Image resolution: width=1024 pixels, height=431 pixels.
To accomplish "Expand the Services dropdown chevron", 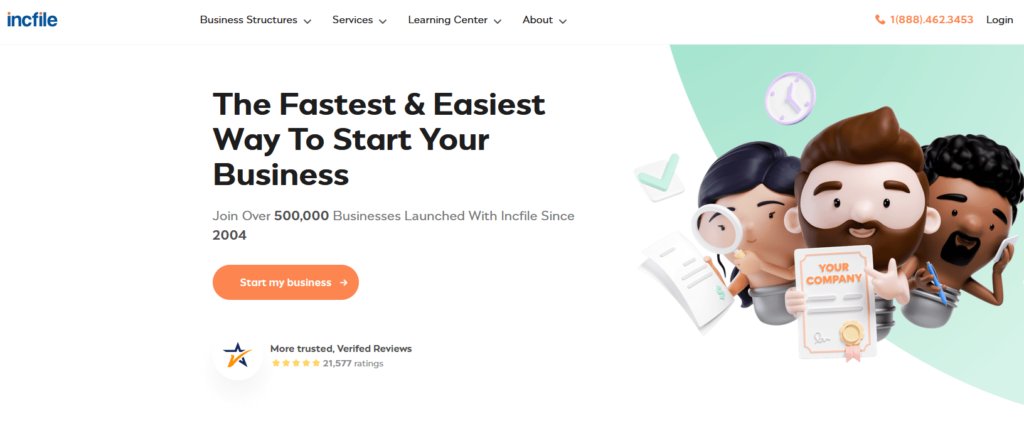I will 383,21.
